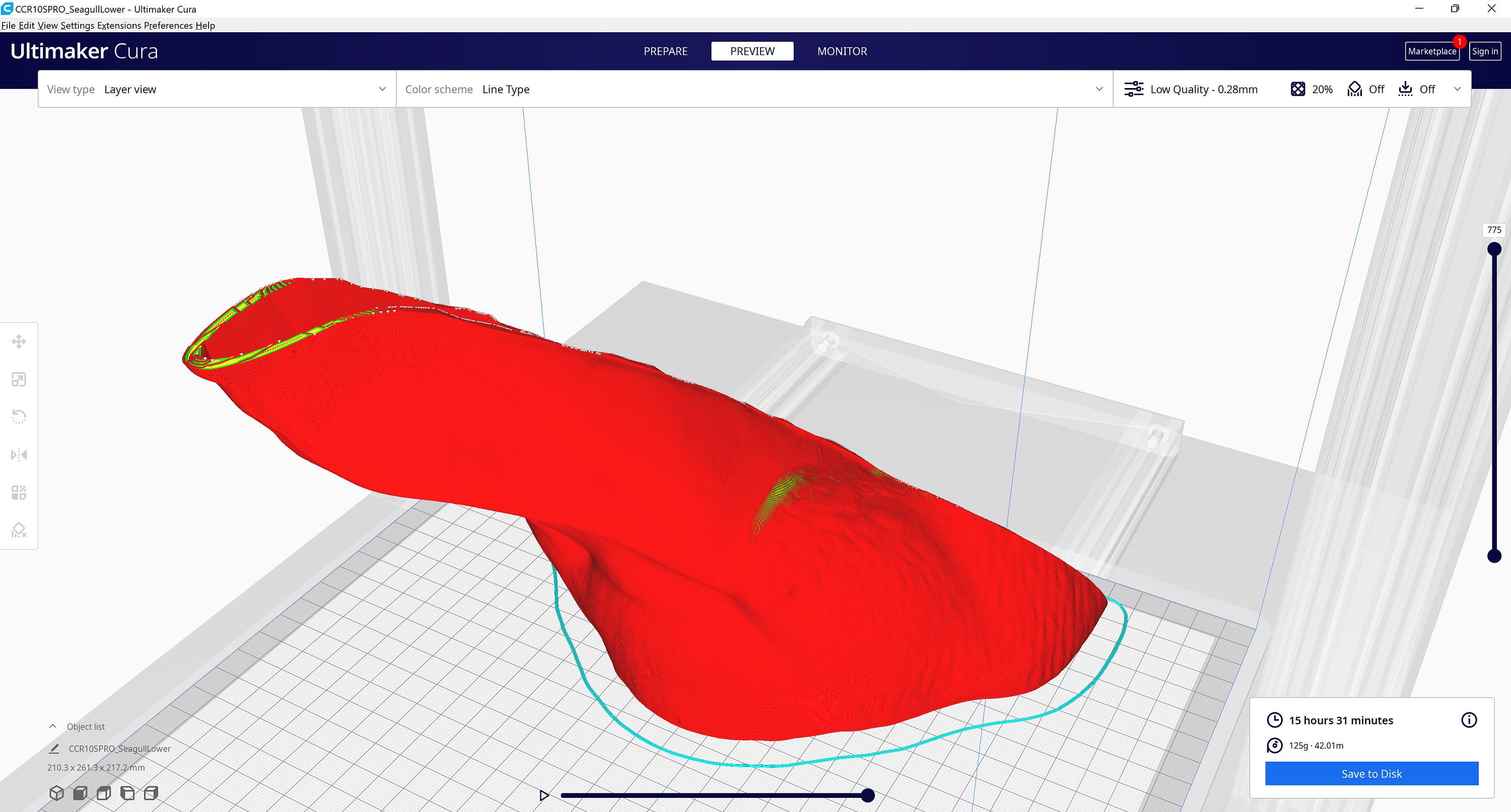The image size is (1511, 812).
Task: Select the Scale tool icon
Action: tap(19, 380)
